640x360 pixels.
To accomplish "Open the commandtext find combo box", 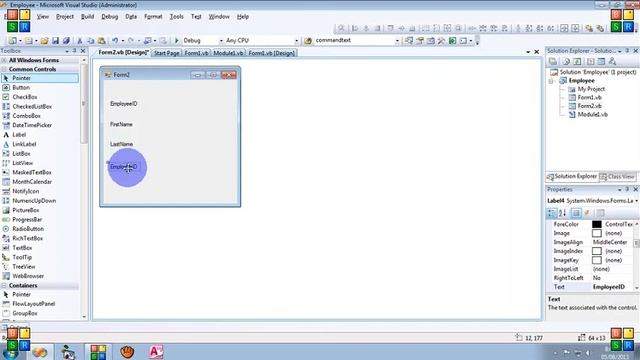I will pyautogui.click(x=397, y=41).
